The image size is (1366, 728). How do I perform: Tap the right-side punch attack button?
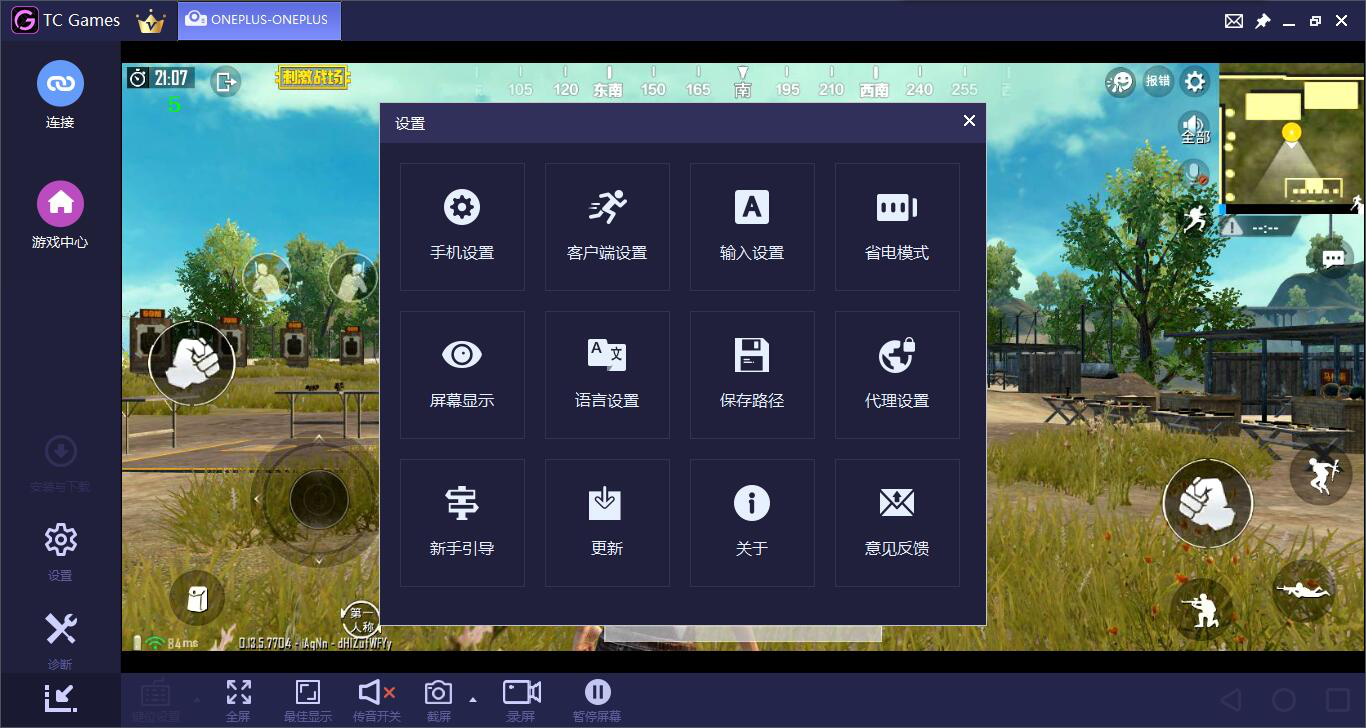(1208, 503)
